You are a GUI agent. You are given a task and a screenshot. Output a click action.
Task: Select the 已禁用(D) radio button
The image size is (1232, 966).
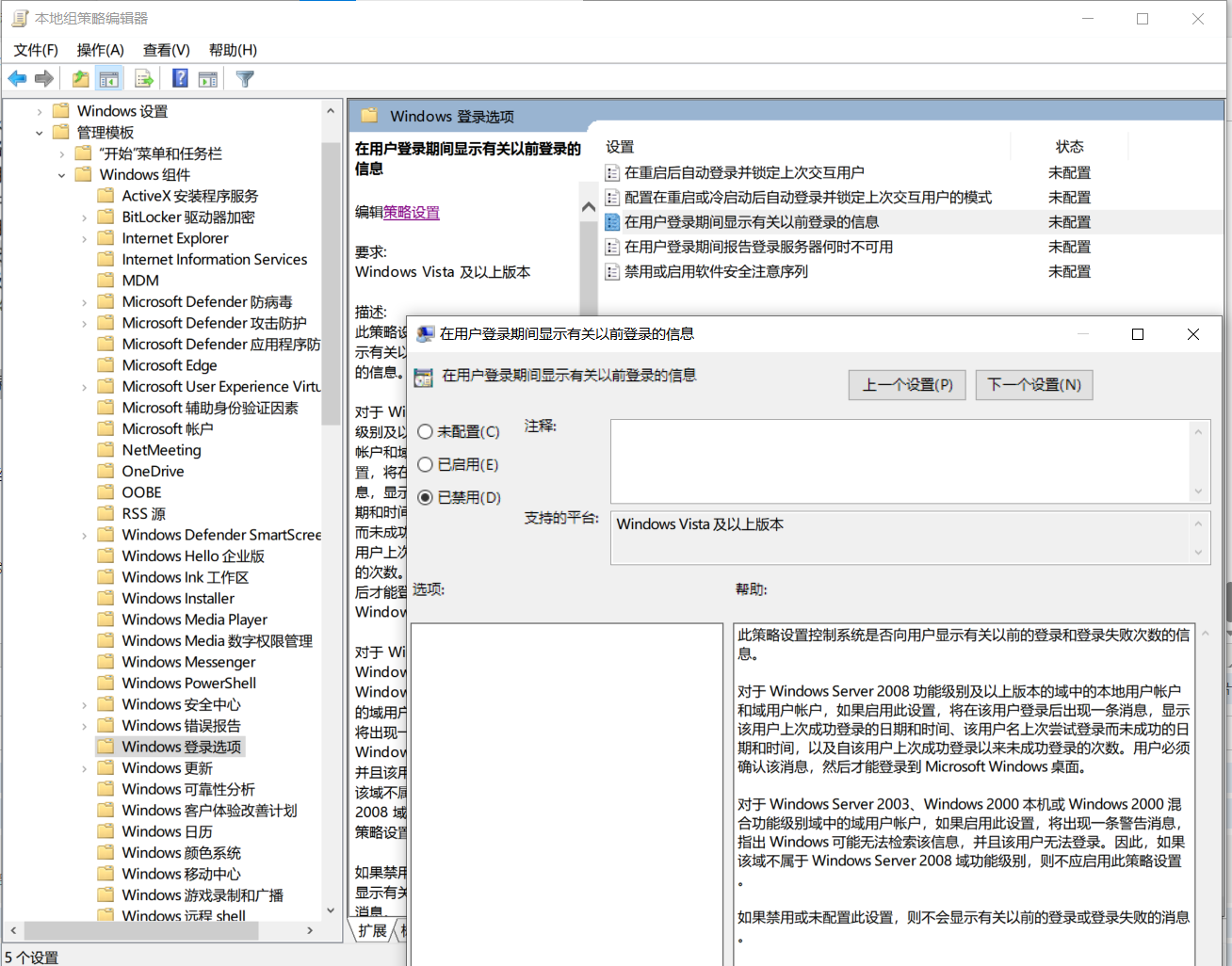point(425,497)
